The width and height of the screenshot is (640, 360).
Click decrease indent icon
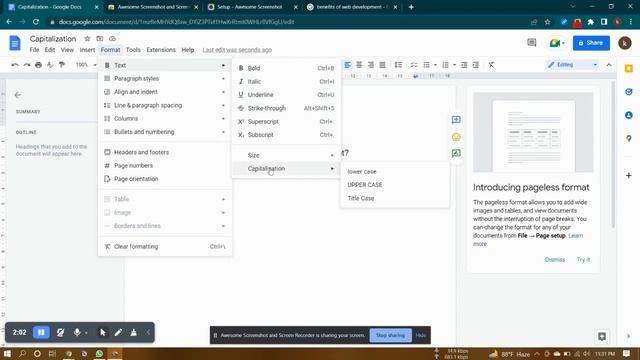(x=464, y=65)
